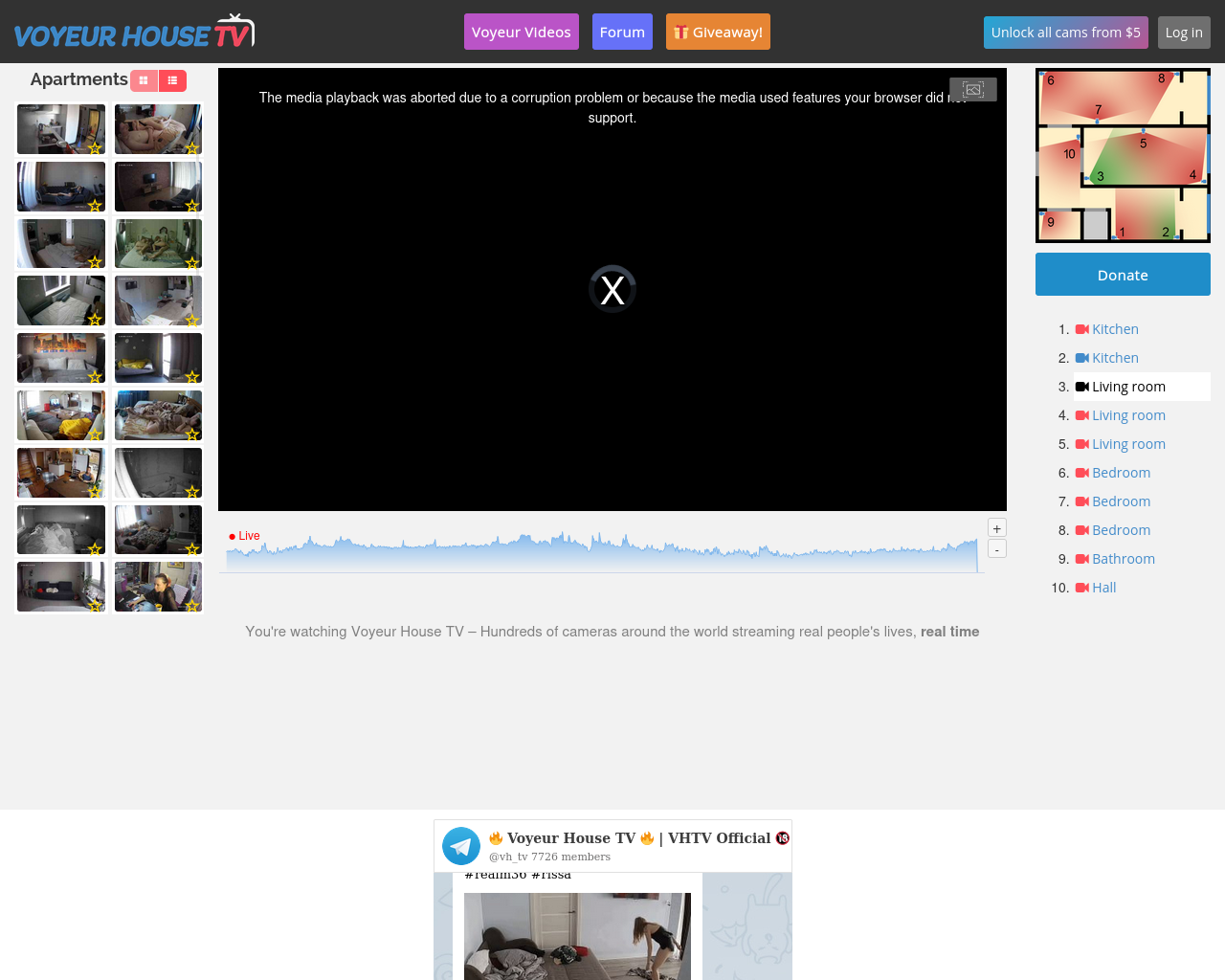Image resolution: width=1225 pixels, height=980 pixels.
Task: Open the Giveaway! promotion
Action: click(x=718, y=32)
